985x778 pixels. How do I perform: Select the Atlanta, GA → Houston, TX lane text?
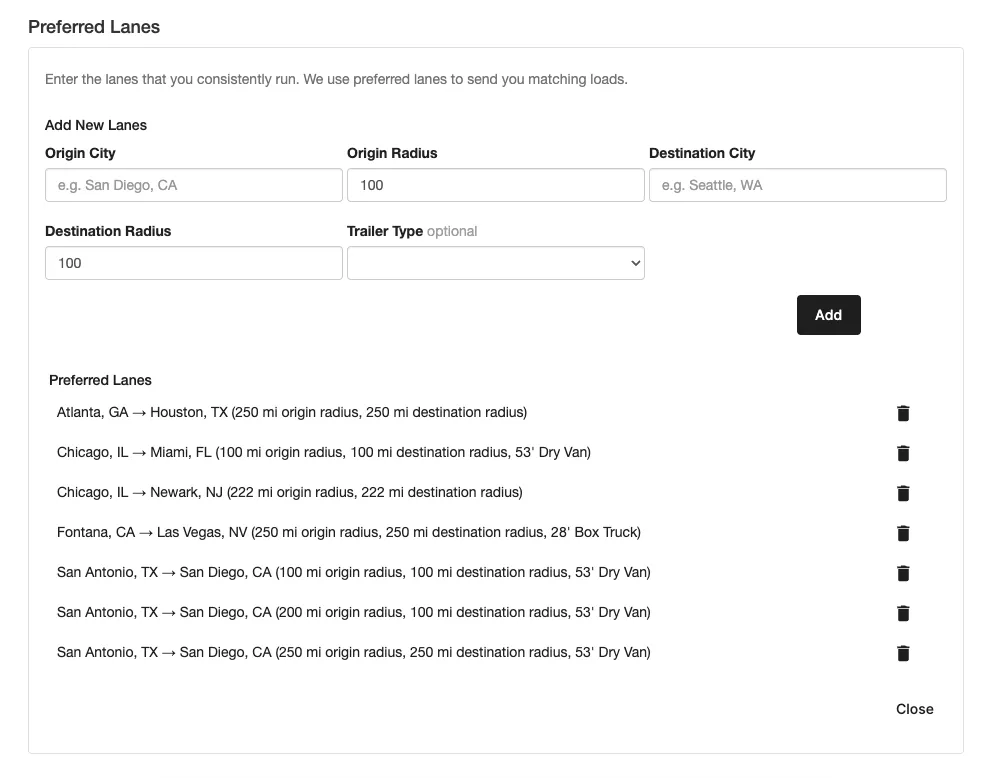[291, 412]
